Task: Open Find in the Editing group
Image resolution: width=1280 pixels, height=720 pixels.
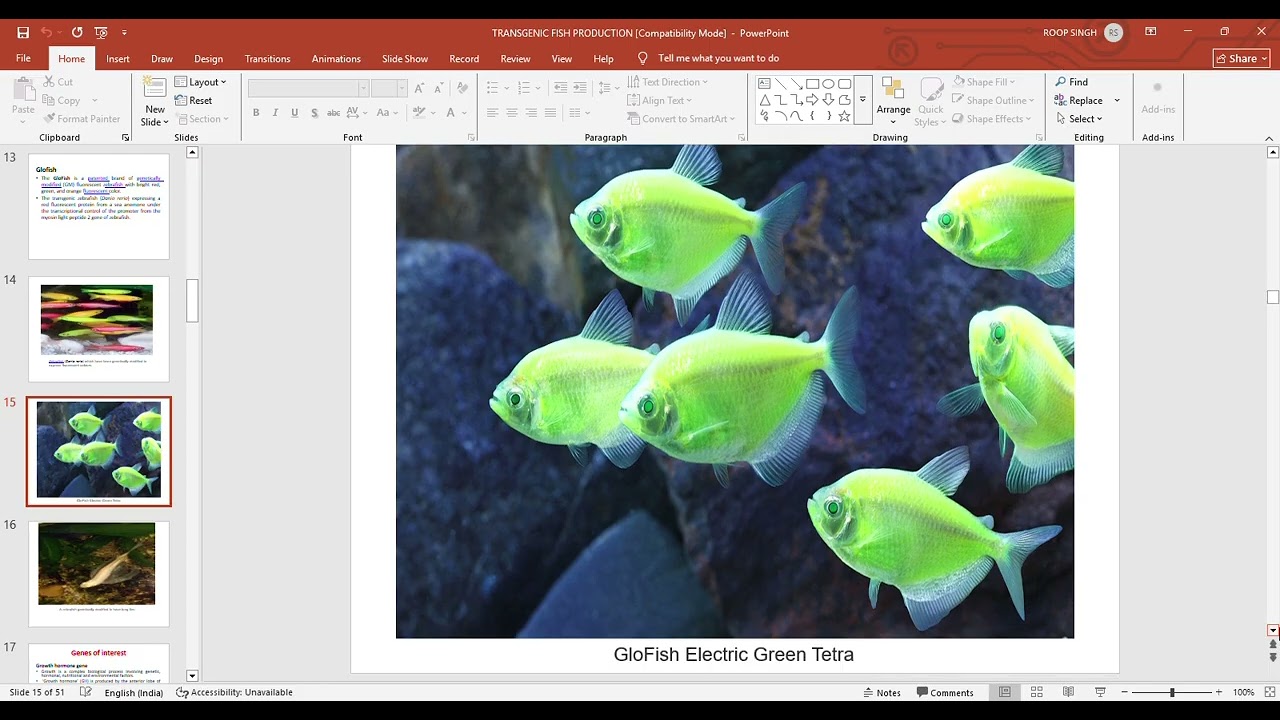Action: [x=1071, y=82]
